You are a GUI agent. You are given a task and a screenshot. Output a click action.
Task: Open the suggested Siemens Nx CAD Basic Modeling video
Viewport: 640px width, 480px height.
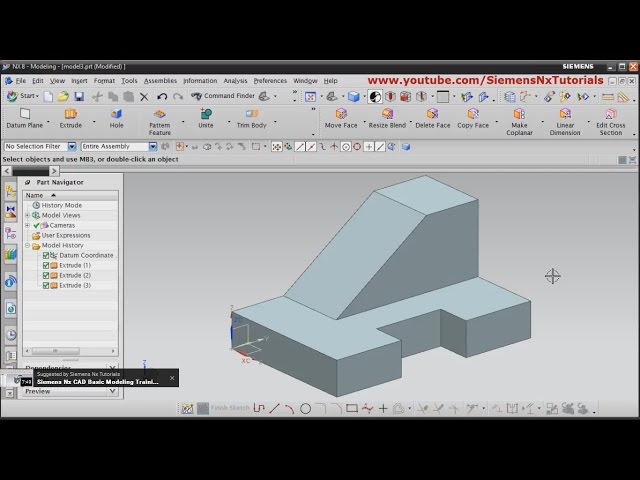pyautogui.click(x=98, y=382)
